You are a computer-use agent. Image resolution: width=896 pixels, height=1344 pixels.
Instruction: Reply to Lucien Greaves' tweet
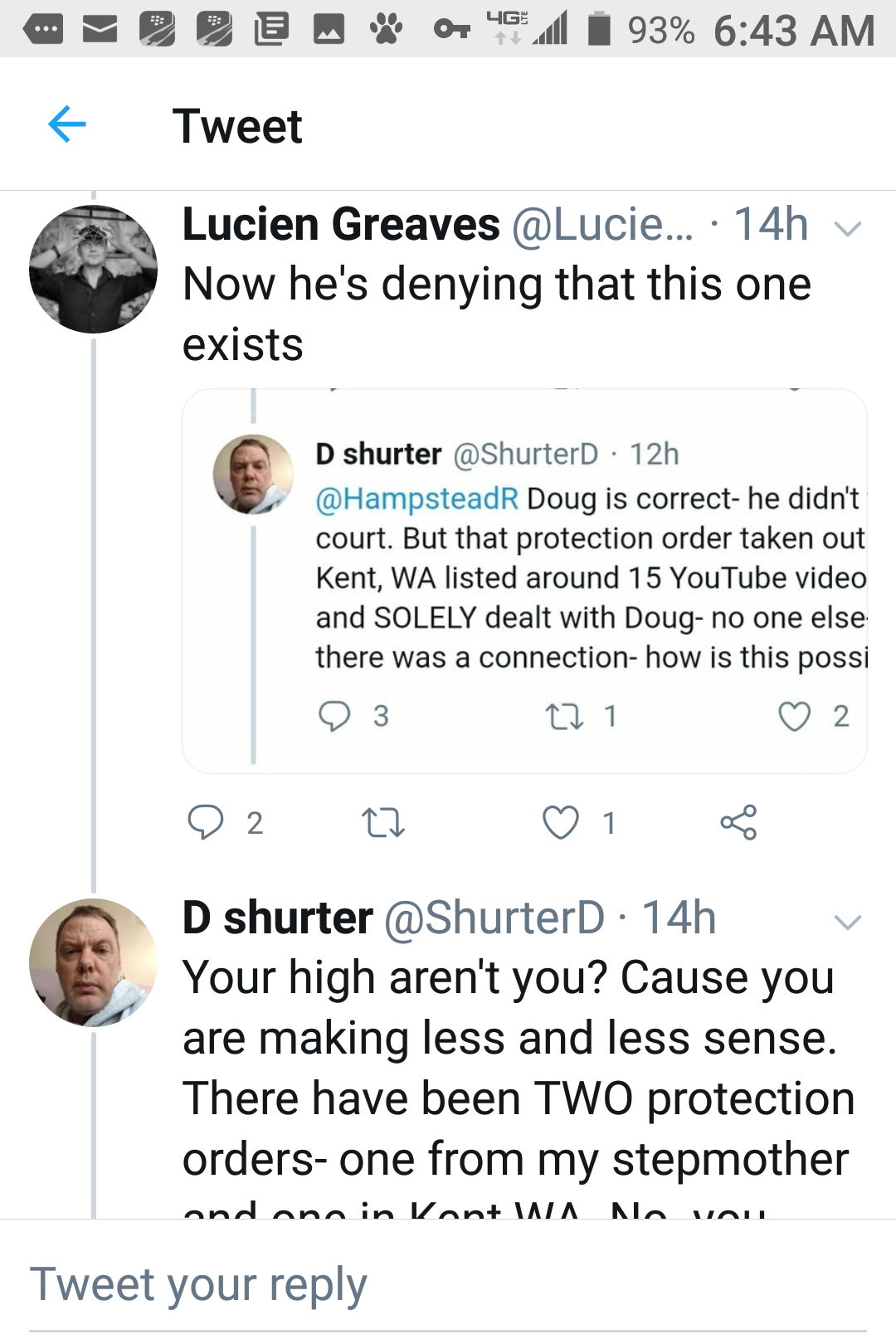pyautogui.click(x=206, y=822)
